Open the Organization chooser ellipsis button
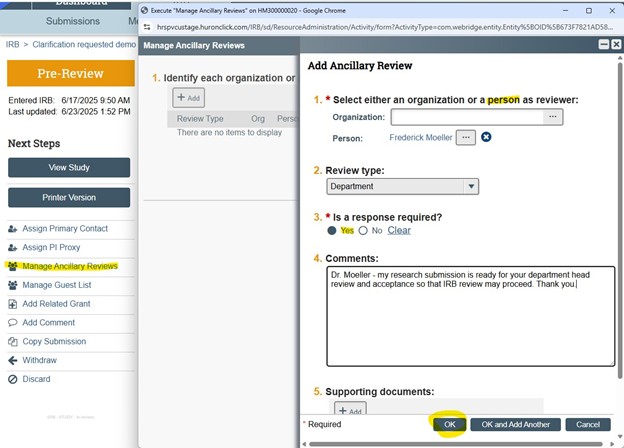 553,117
